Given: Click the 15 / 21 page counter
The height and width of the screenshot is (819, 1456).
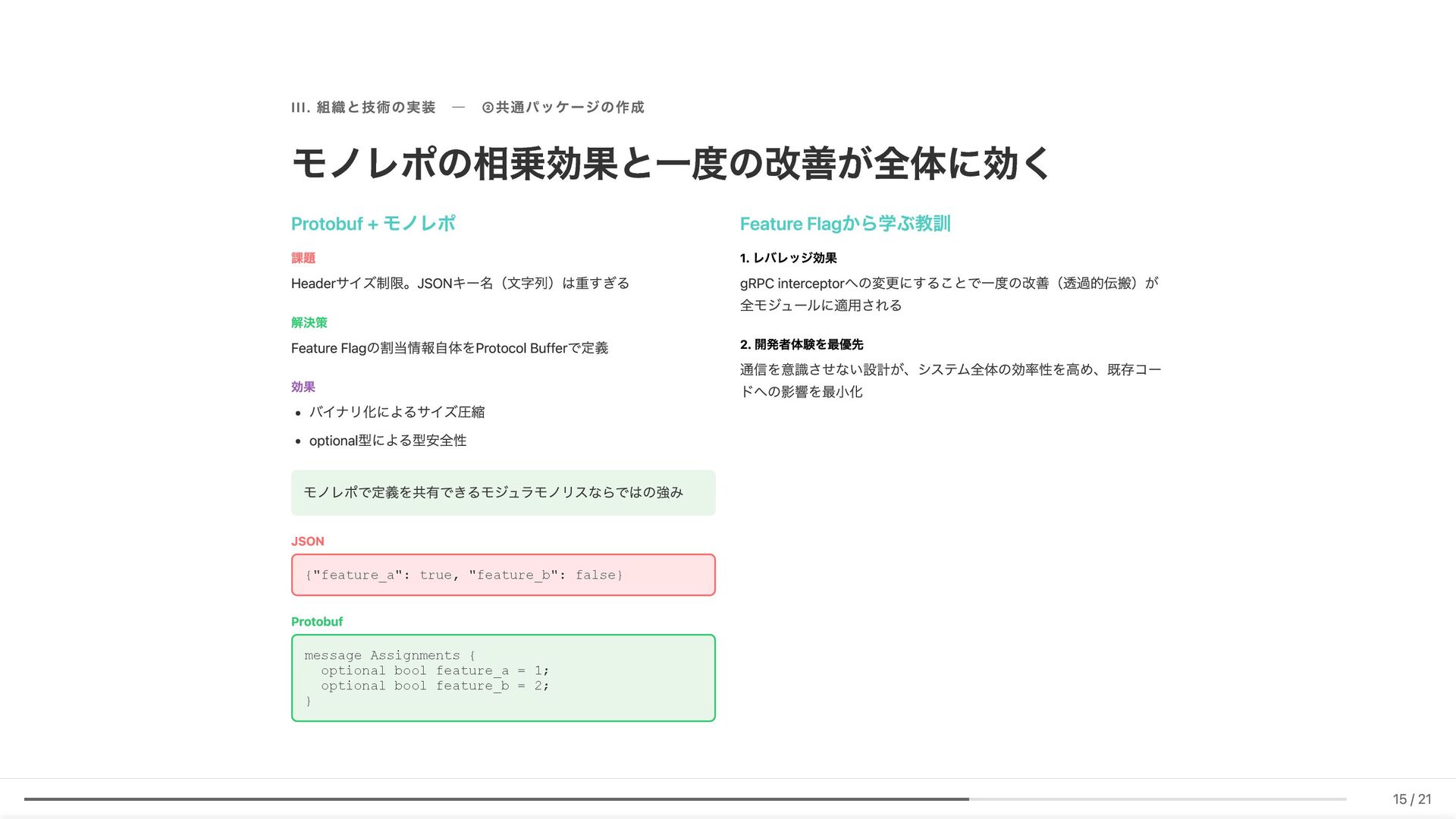Looking at the screenshot, I should 1411,799.
